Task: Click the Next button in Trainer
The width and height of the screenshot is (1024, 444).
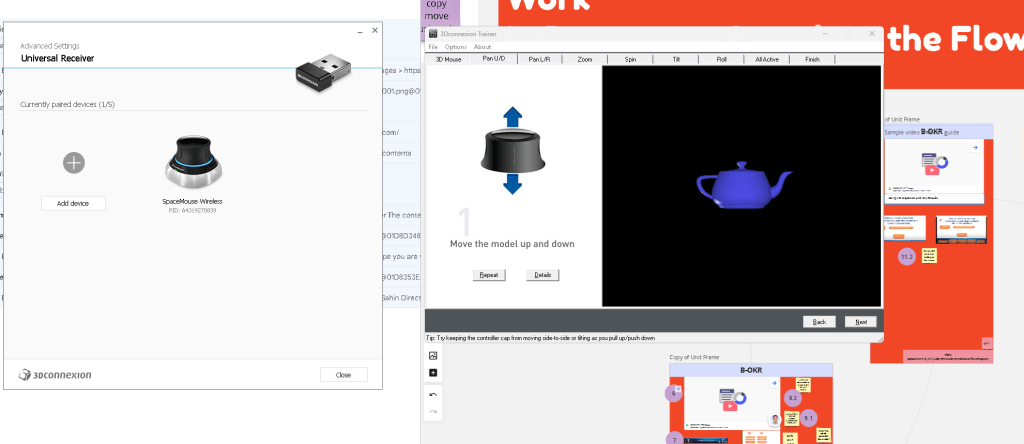Action: click(x=861, y=322)
